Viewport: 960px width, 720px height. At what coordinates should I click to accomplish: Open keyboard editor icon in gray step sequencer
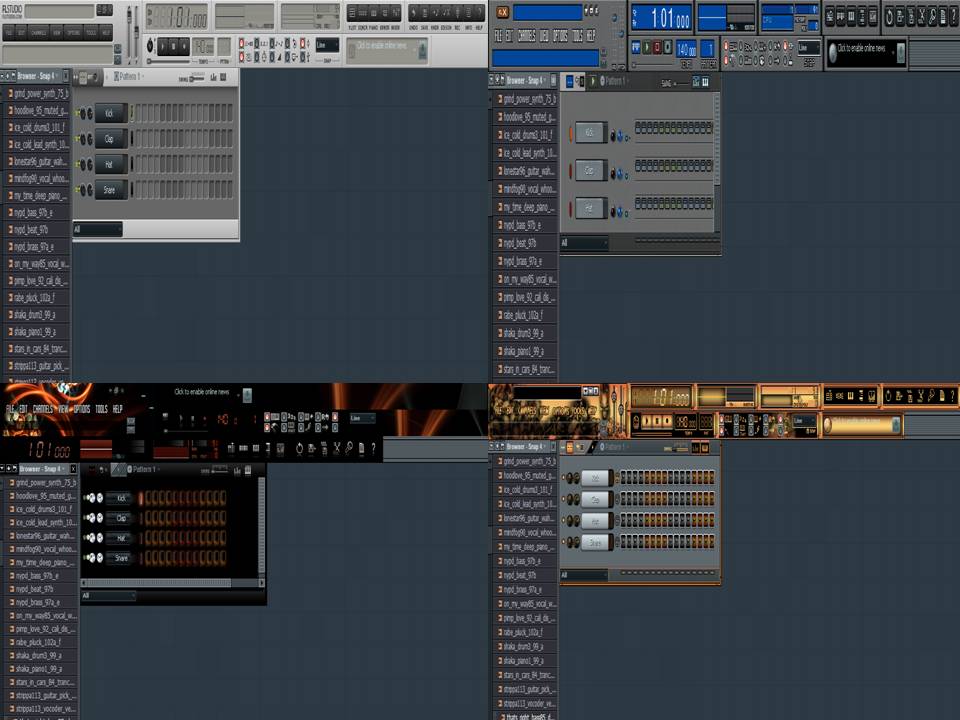click(x=223, y=77)
